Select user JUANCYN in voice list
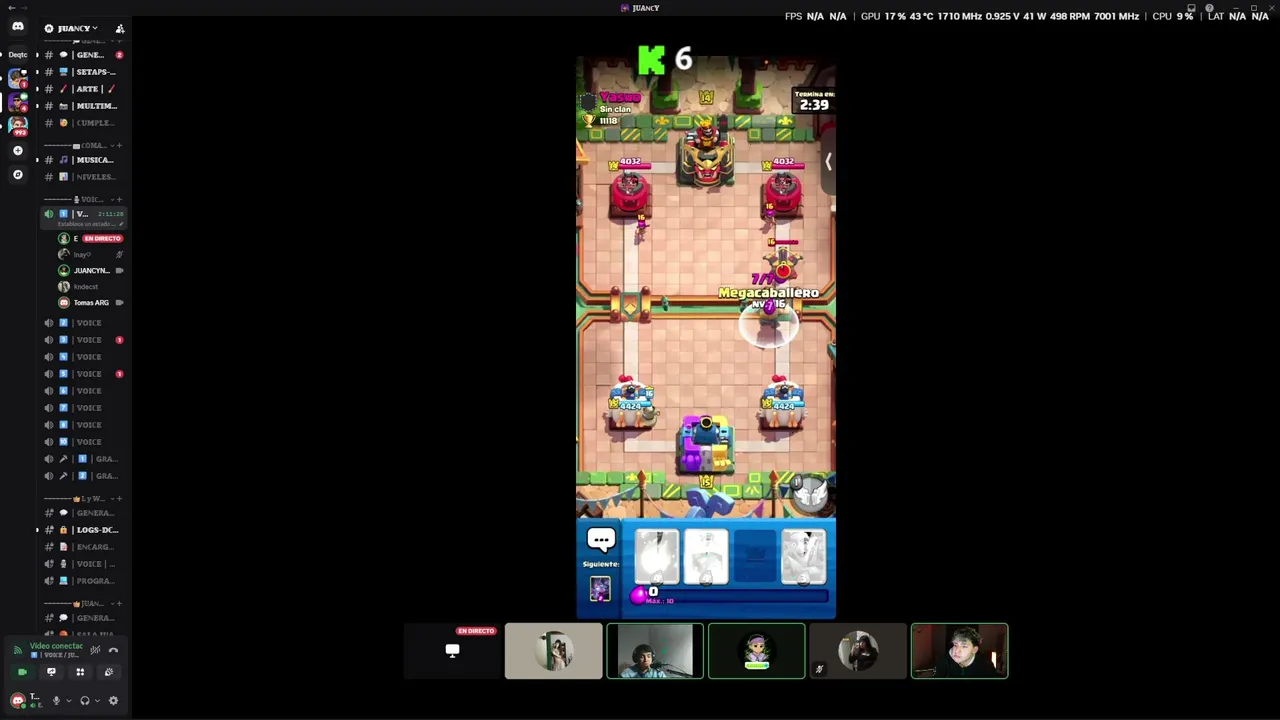Screen dimensions: 1280x720 coord(91,271)
